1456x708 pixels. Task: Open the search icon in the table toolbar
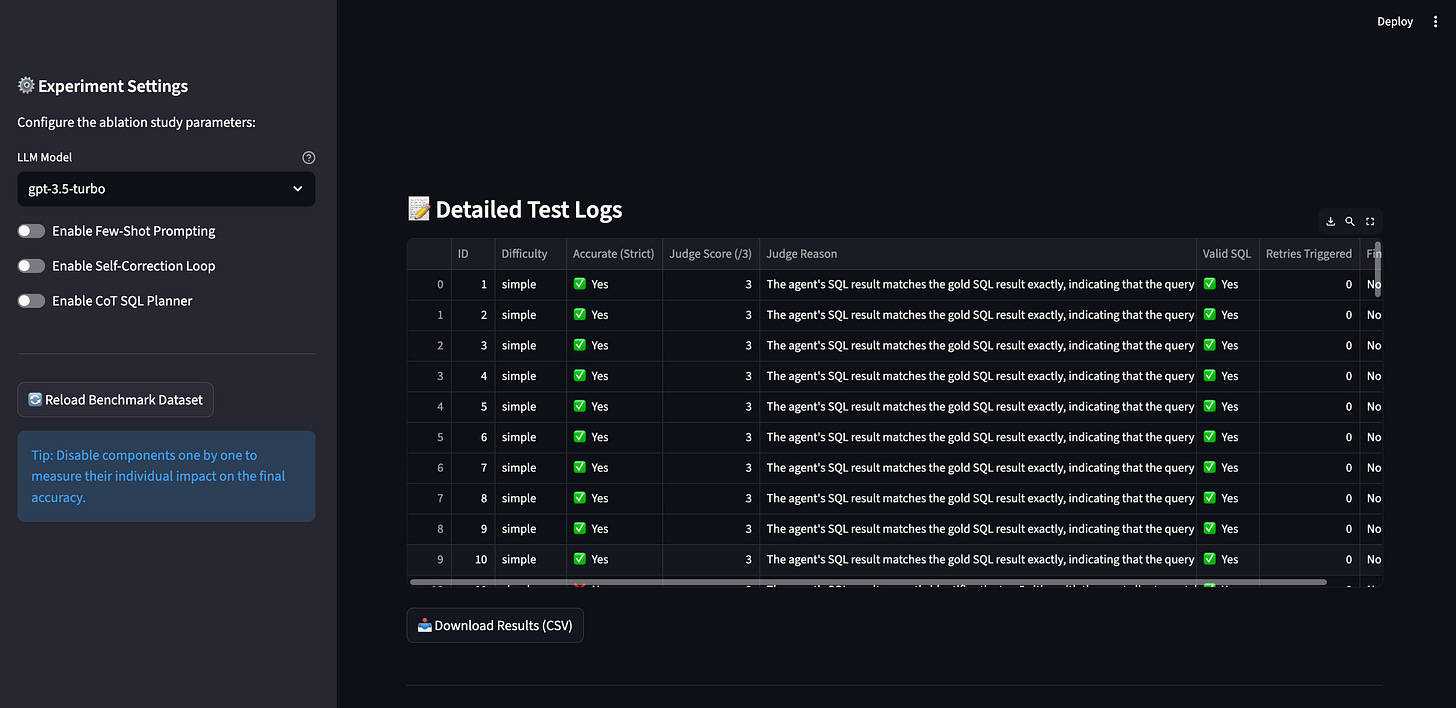(x=1350, y=221)
